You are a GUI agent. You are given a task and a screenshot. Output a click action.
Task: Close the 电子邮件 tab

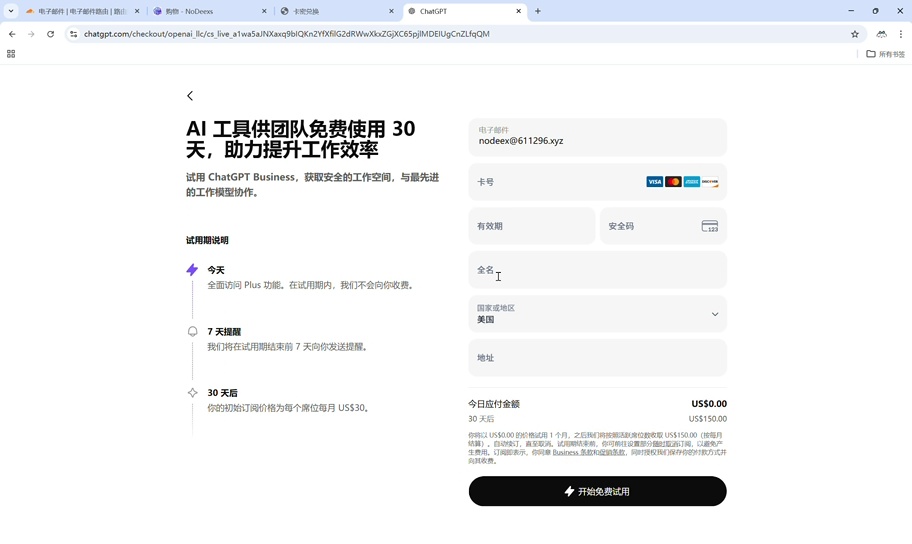137,11
